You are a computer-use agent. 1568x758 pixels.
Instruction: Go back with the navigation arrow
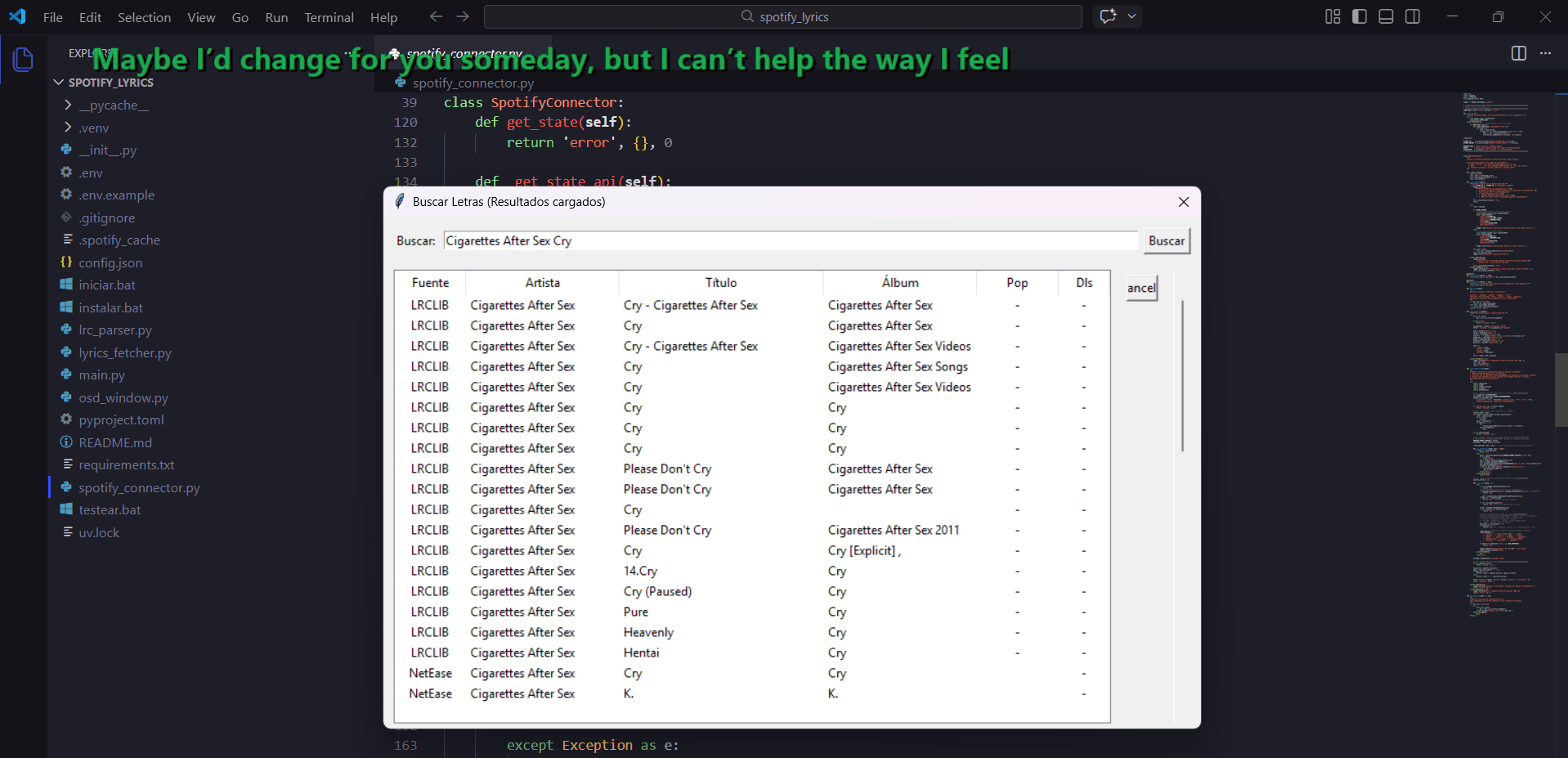[x=436, y=16]
